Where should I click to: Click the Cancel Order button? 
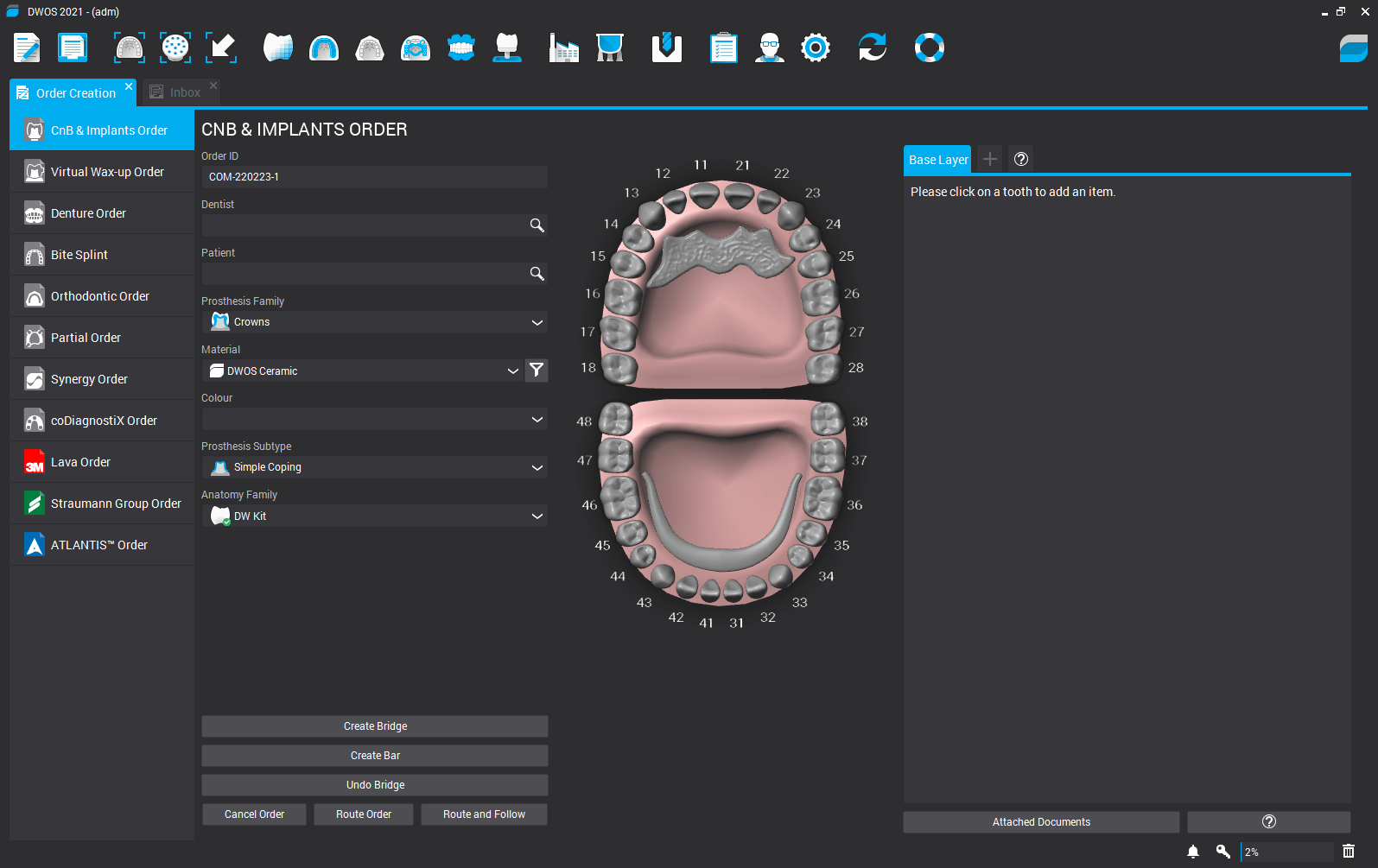click(254, 814)
